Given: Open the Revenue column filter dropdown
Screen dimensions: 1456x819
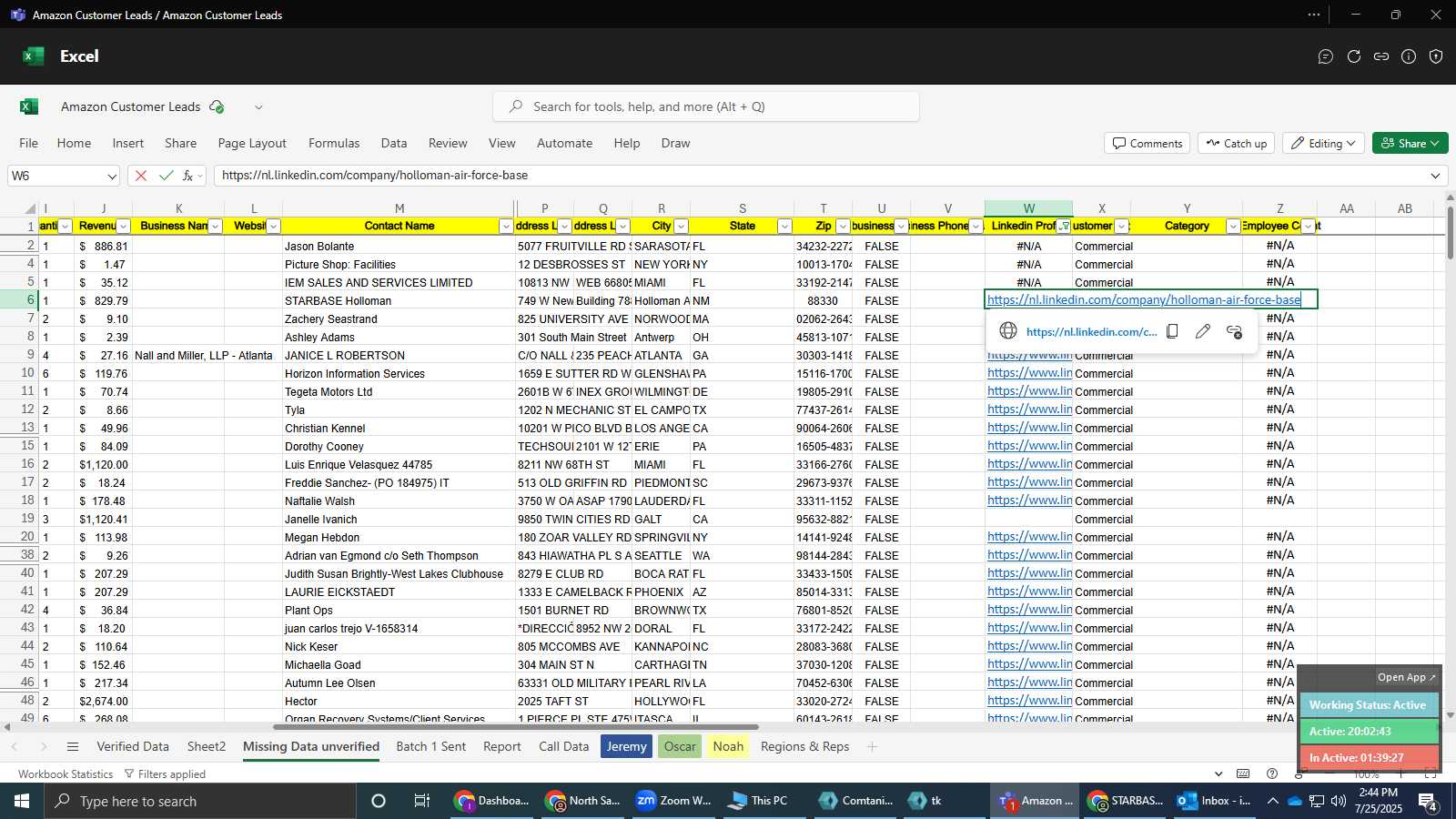Looking at the screenshot, I should [123, 227].
